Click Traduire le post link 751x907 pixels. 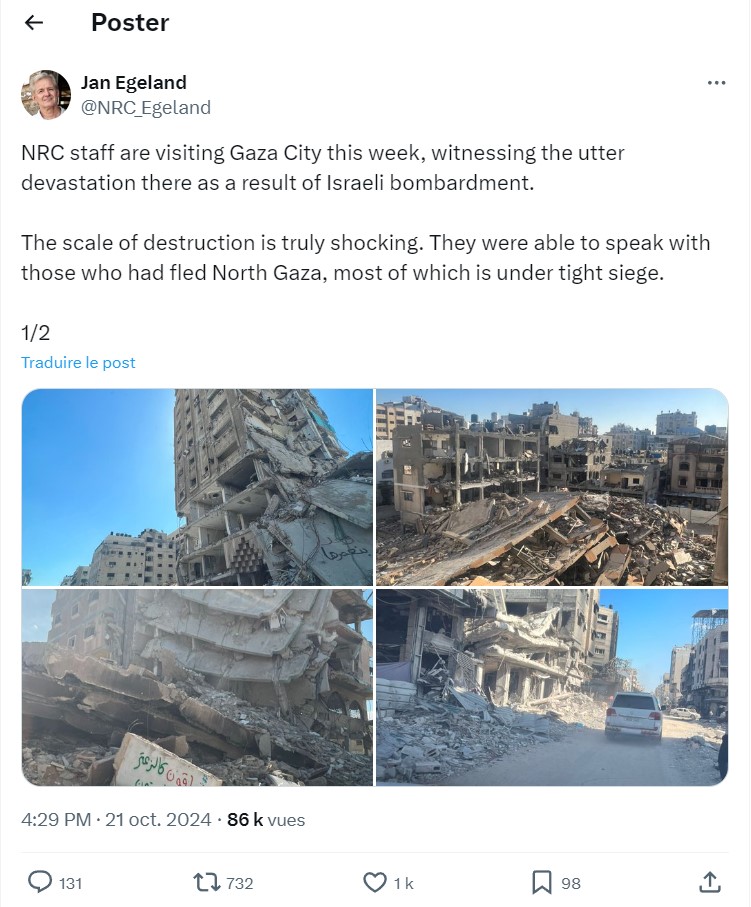pyautogui.click(x=78, y=363)
